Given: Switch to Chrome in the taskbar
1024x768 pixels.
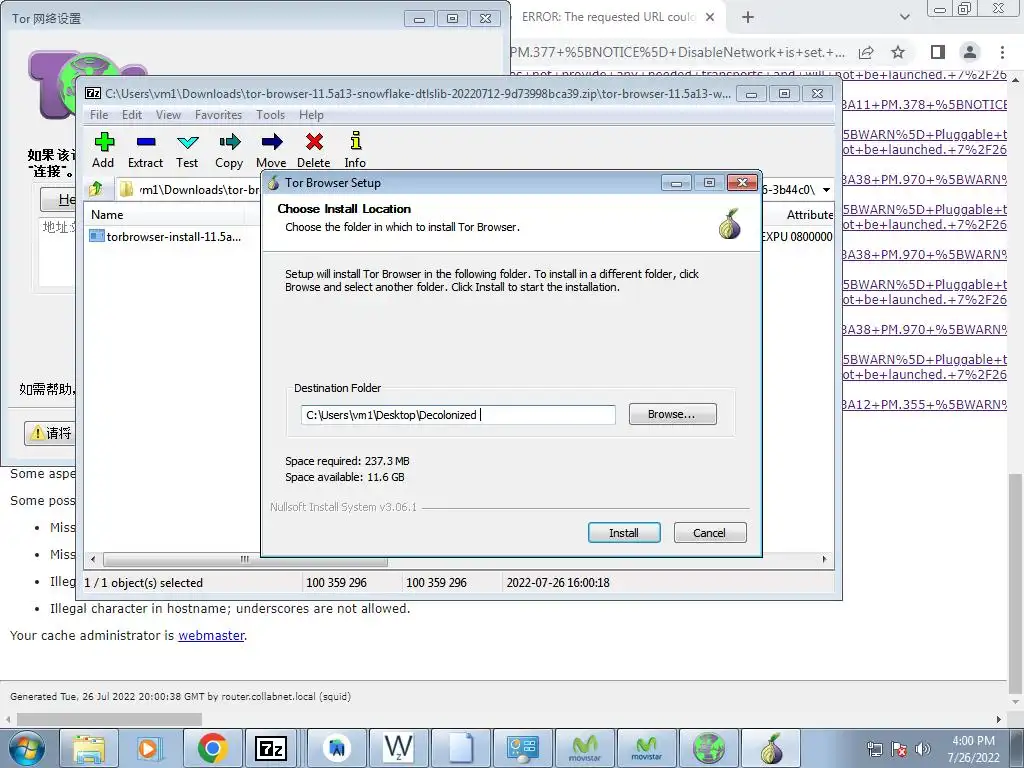Looking at the screenshot, I should click(x=212, y=748).
